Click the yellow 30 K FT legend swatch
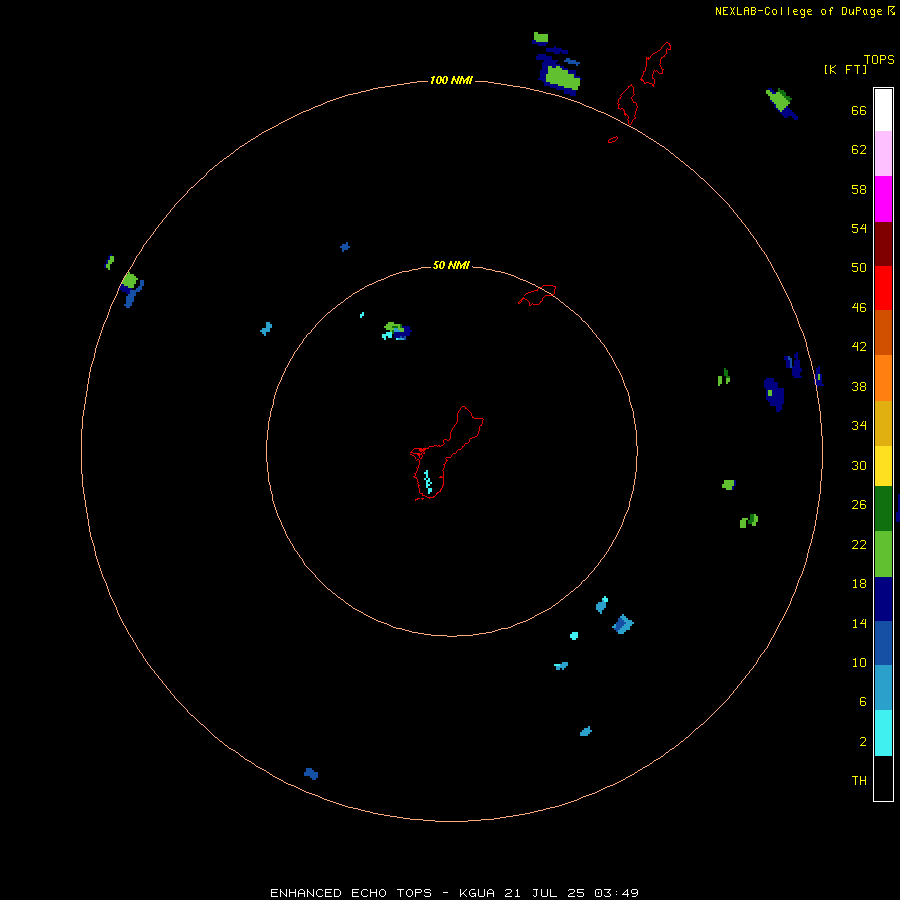 click(883, 466)
